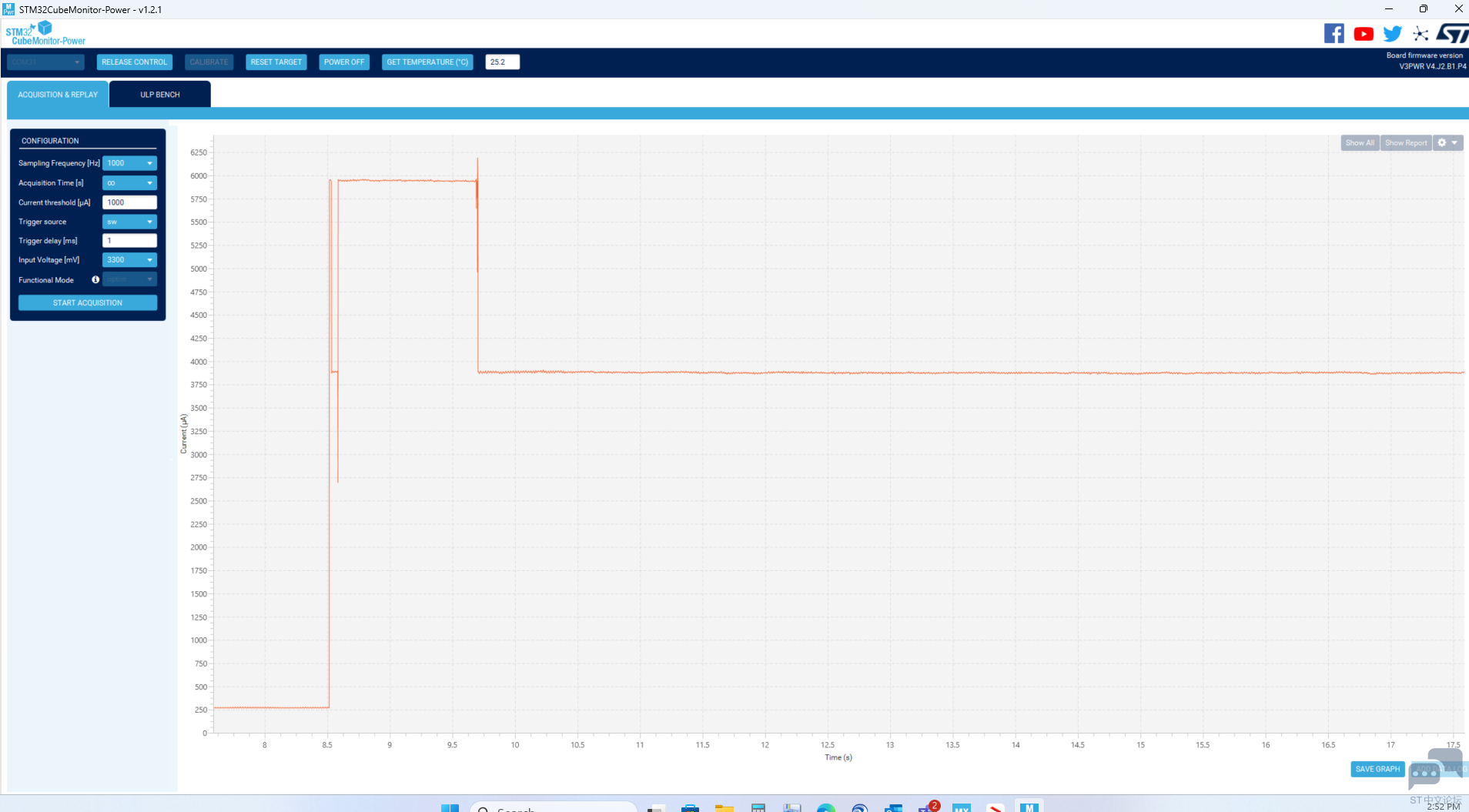Image resolution: width=1469 pixels, height=812 pixels.
Task: Open the Outlook icon in taskbar
Action: (893, 807)
